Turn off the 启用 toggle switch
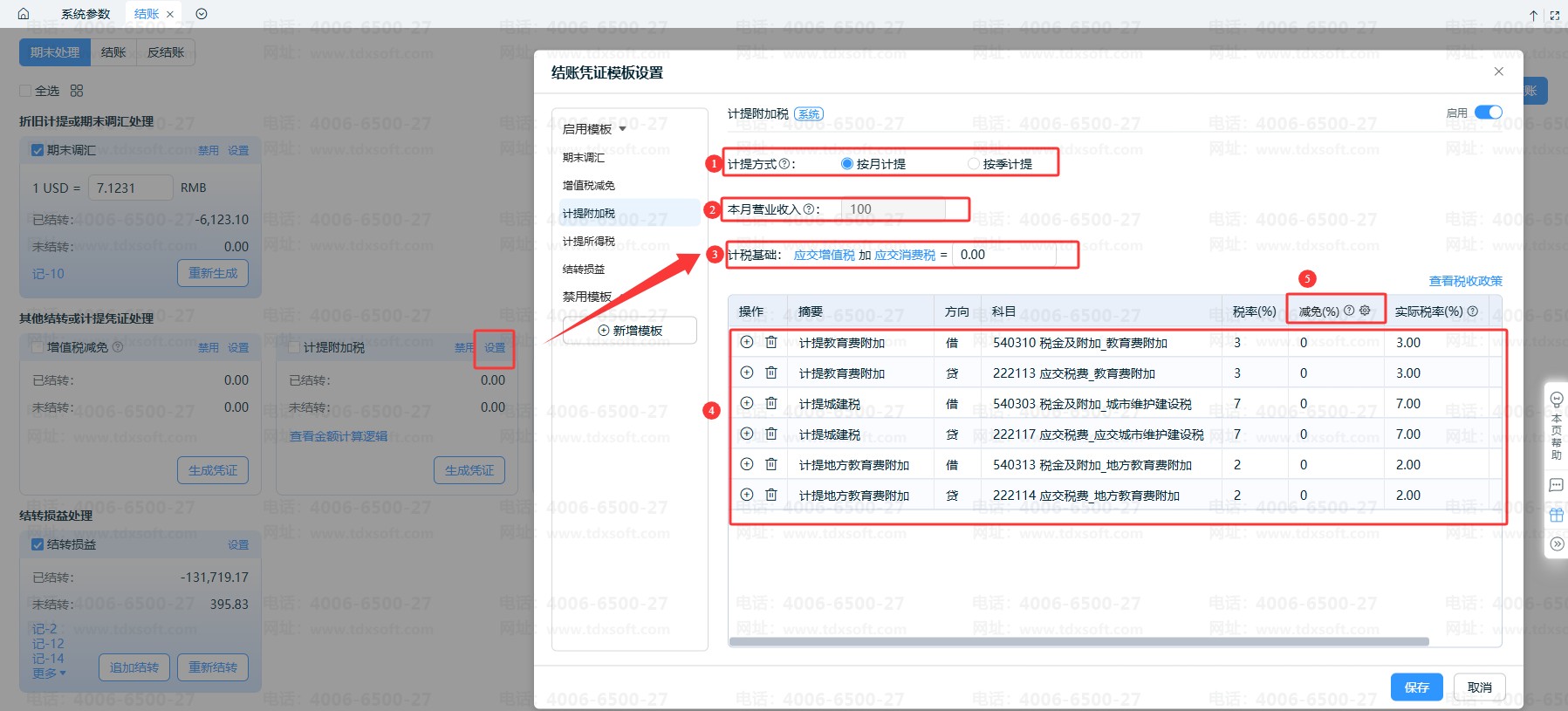Image resolution: width=1568 pixels, height=711 pixels. [1489, 113]
